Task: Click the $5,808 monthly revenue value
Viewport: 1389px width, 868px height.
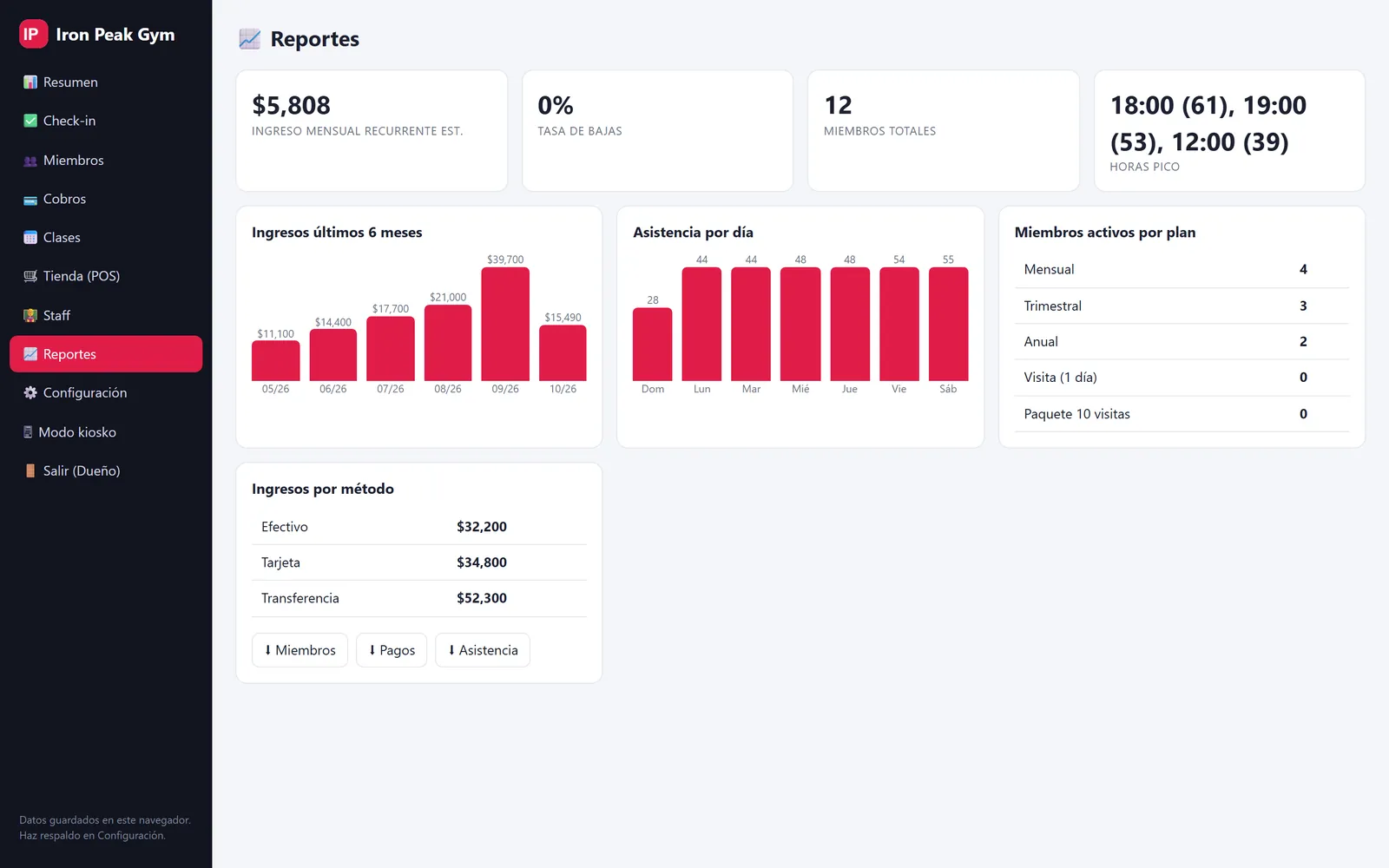Action: [x=291, y=106]
